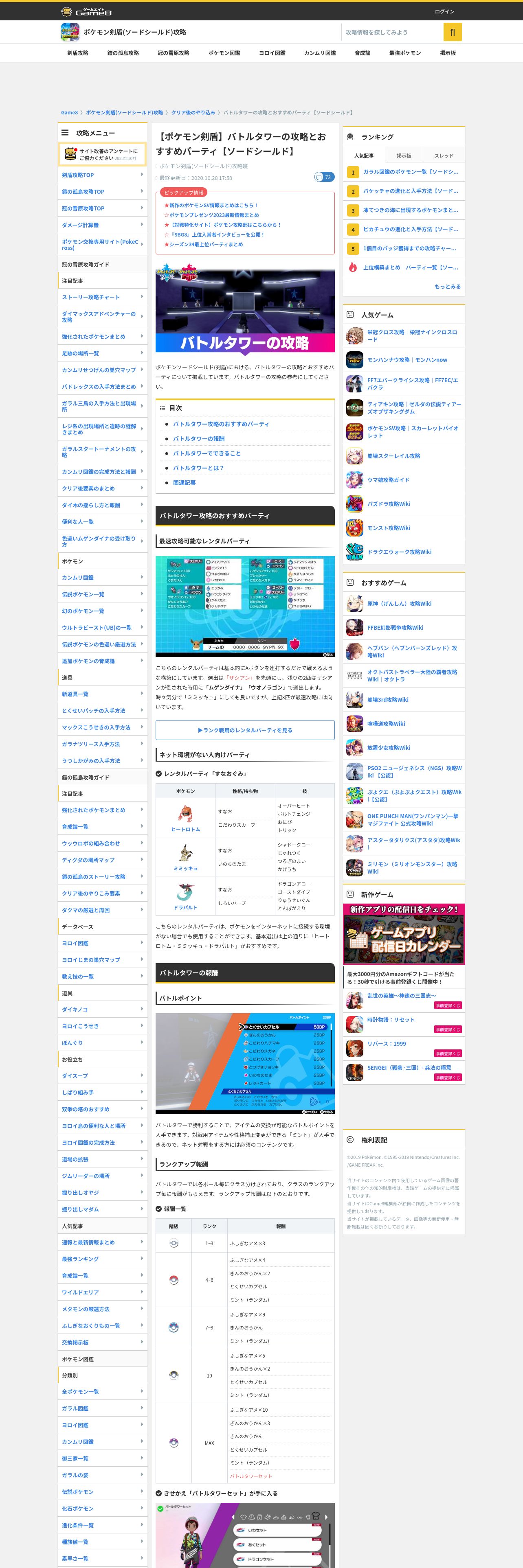This screenshot has height=1568, width=523.
Task: Click the ウマ娘攻略ガイド game icon
Action: [354, 480]
